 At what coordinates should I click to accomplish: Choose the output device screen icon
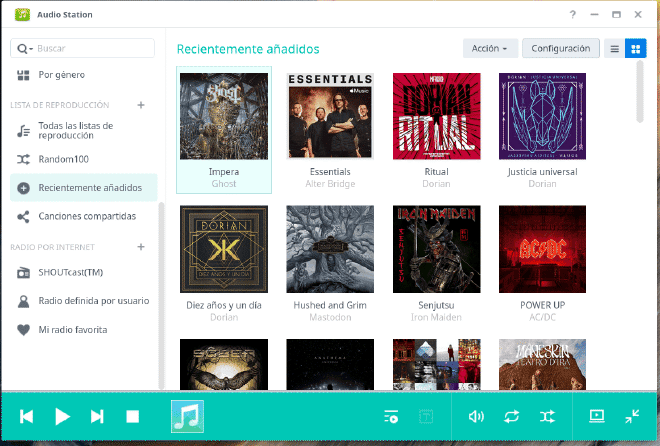click(x=597, y=416)
